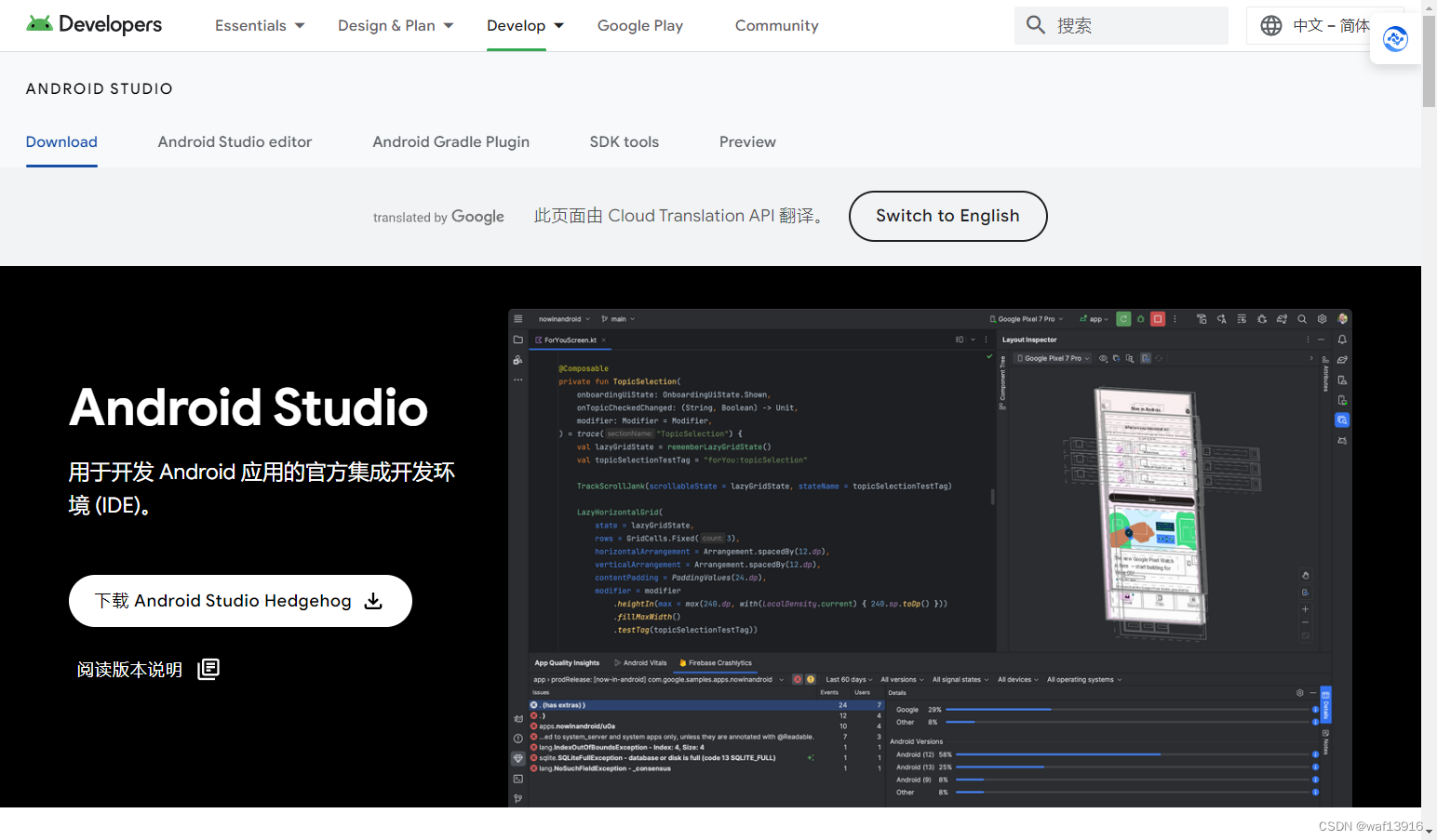1437x840 pixels.
Task: Click 下载 Android Studio Hedgehog button
Action: coord(240,601)
